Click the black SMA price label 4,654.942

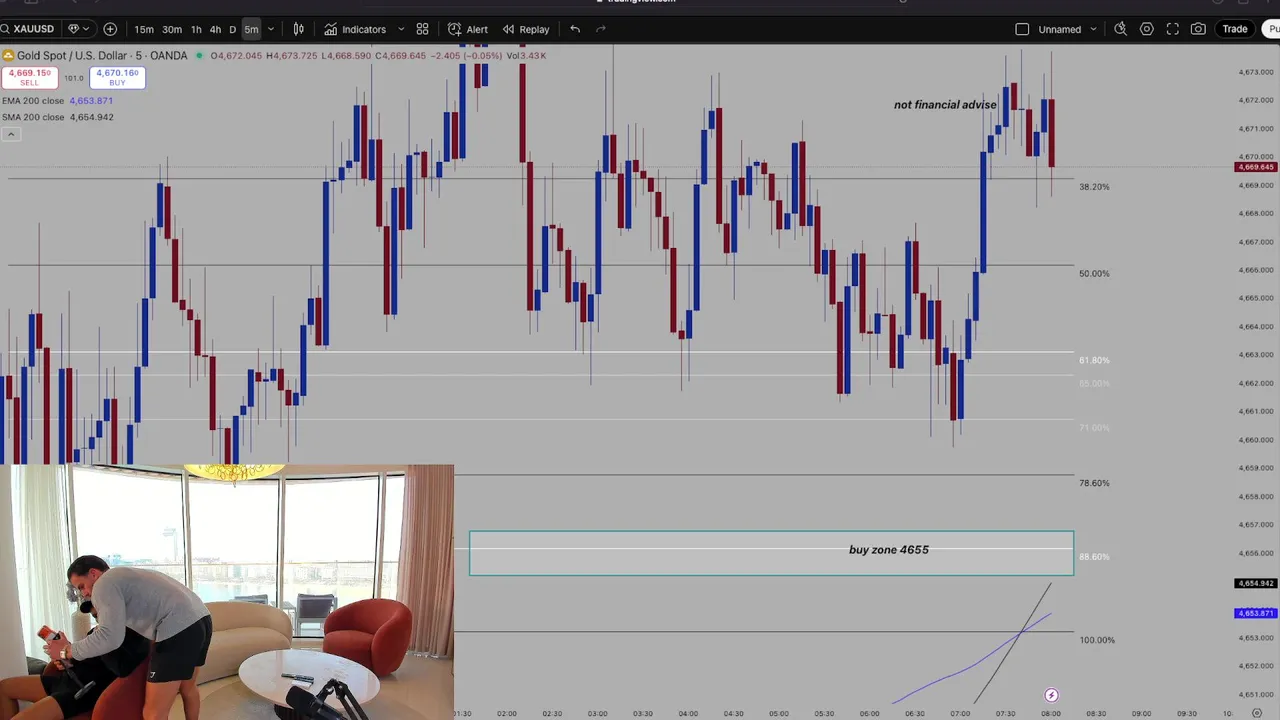point(1255,583)
